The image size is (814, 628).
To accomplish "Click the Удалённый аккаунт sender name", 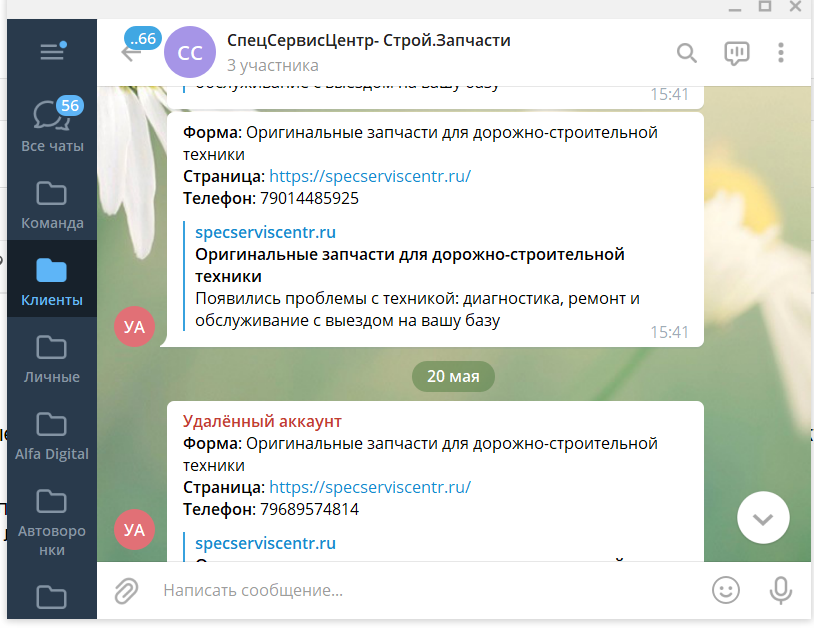I will [262, 421].
